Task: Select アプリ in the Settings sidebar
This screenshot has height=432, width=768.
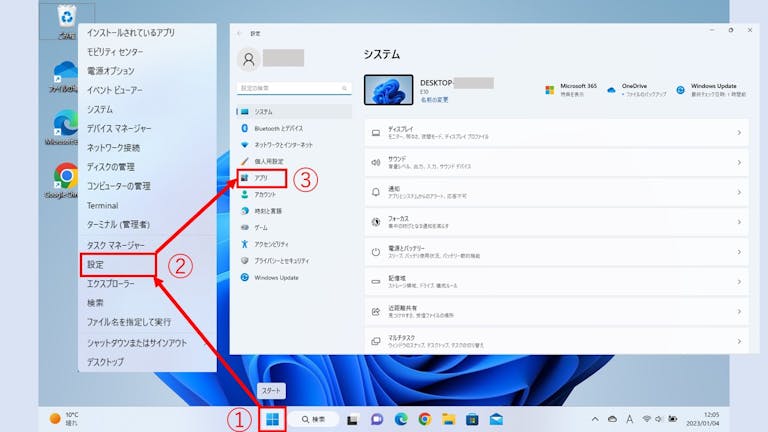Action: [x=262, y=178]
